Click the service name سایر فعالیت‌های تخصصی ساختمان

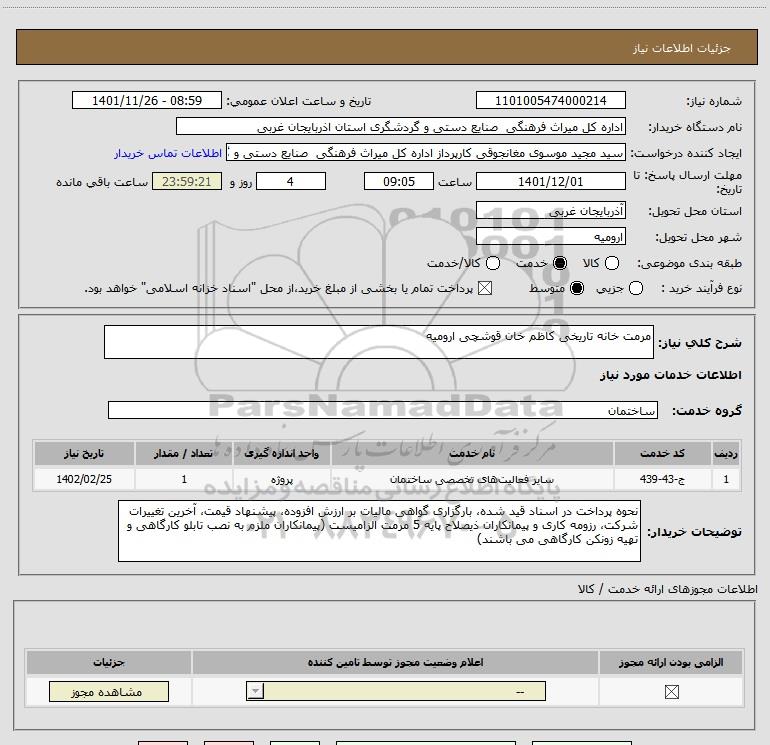pos(471,479)
